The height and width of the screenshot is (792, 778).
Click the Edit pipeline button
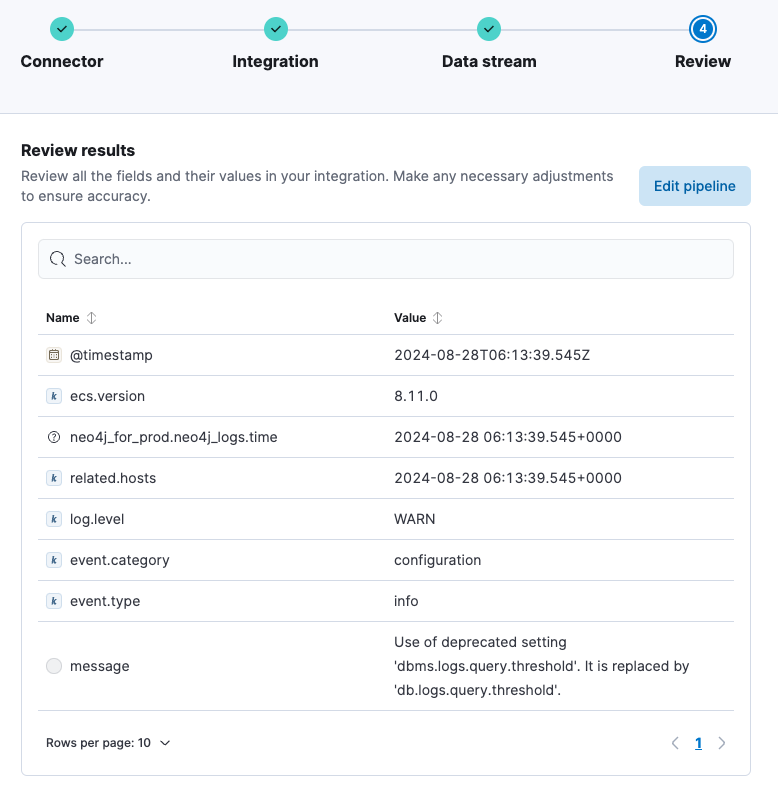click(x=694, y=186)
